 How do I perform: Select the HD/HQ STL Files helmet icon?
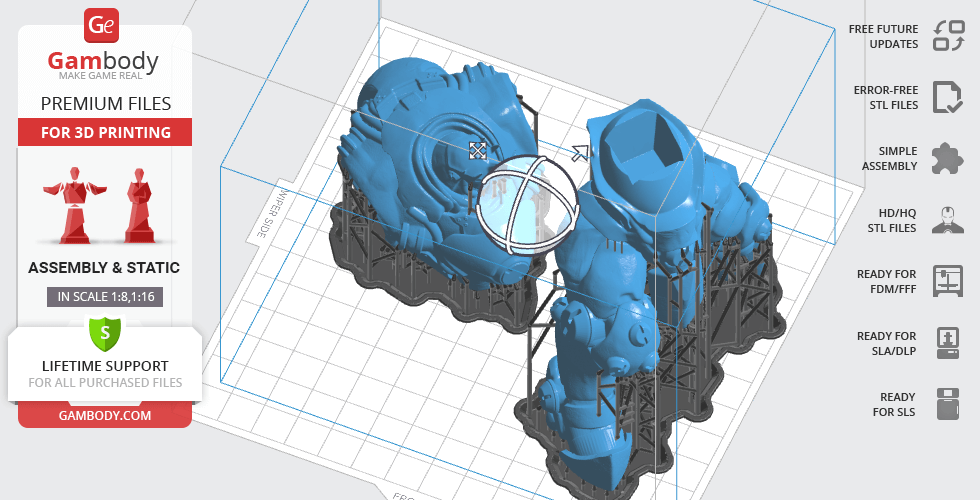(x=946, y=220)
